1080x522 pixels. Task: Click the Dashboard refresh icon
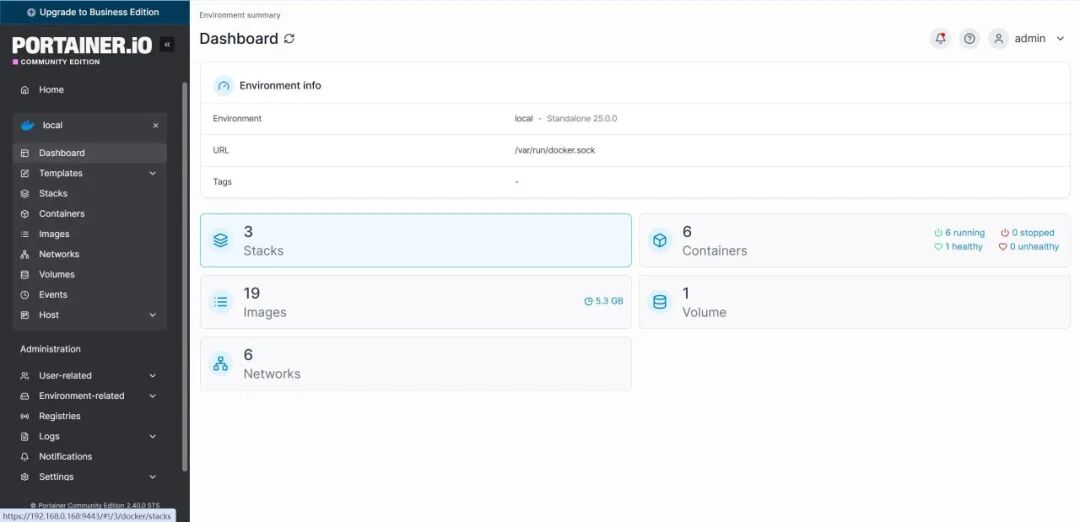[x=289, y=39]
